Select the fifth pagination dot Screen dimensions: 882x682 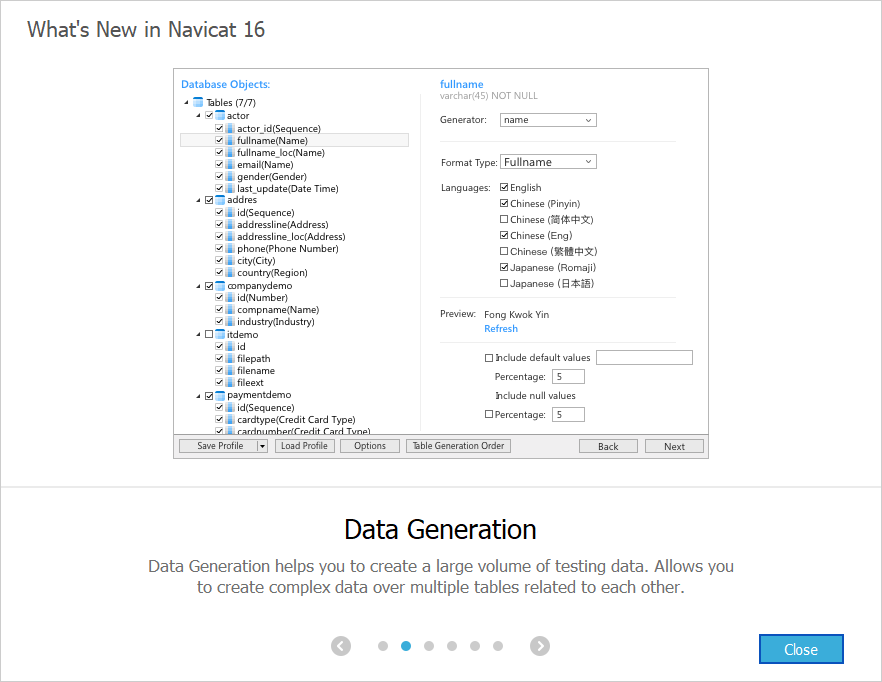475,646
